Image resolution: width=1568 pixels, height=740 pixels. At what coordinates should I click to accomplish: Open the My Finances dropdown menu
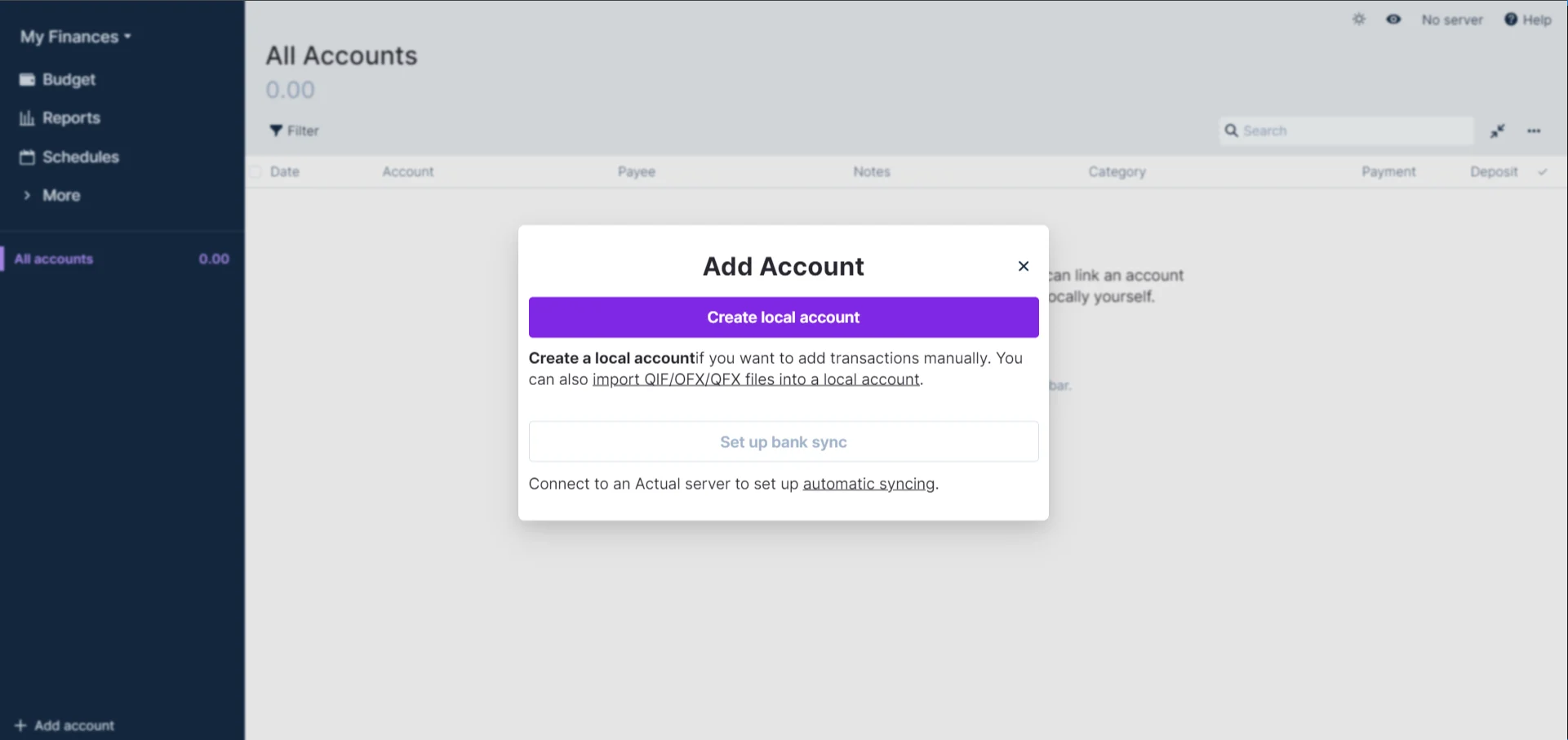[75, 37]
